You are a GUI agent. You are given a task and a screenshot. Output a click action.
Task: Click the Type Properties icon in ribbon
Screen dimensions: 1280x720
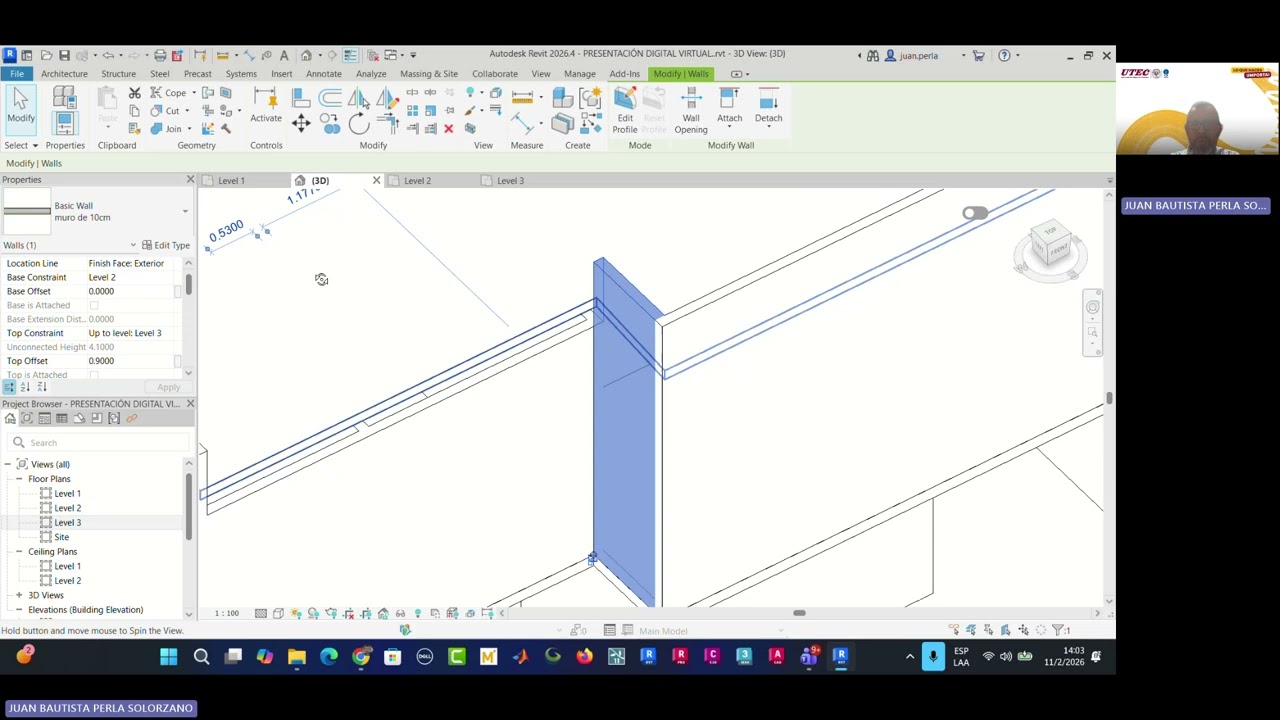pyautogui.click(x=64, y=97)
